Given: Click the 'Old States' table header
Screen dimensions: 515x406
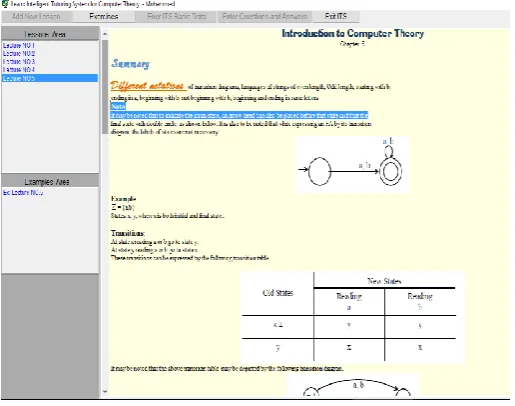Looking at the screenshot, I should 278,293.
